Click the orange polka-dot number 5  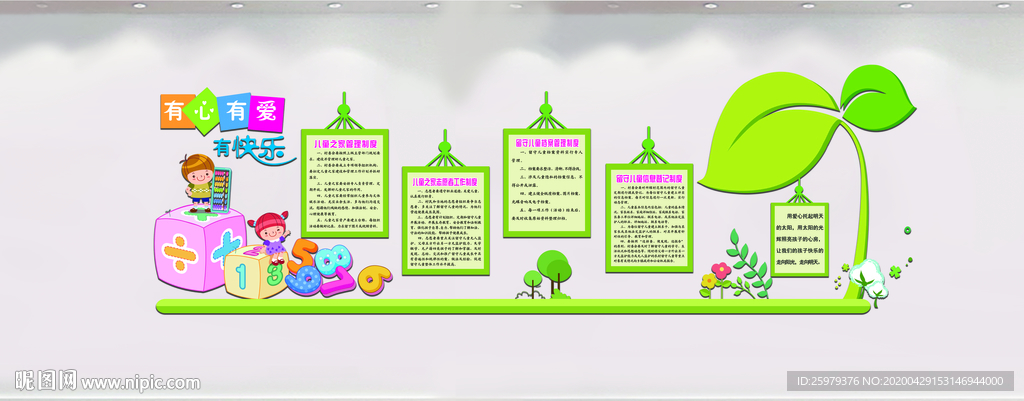302,258
